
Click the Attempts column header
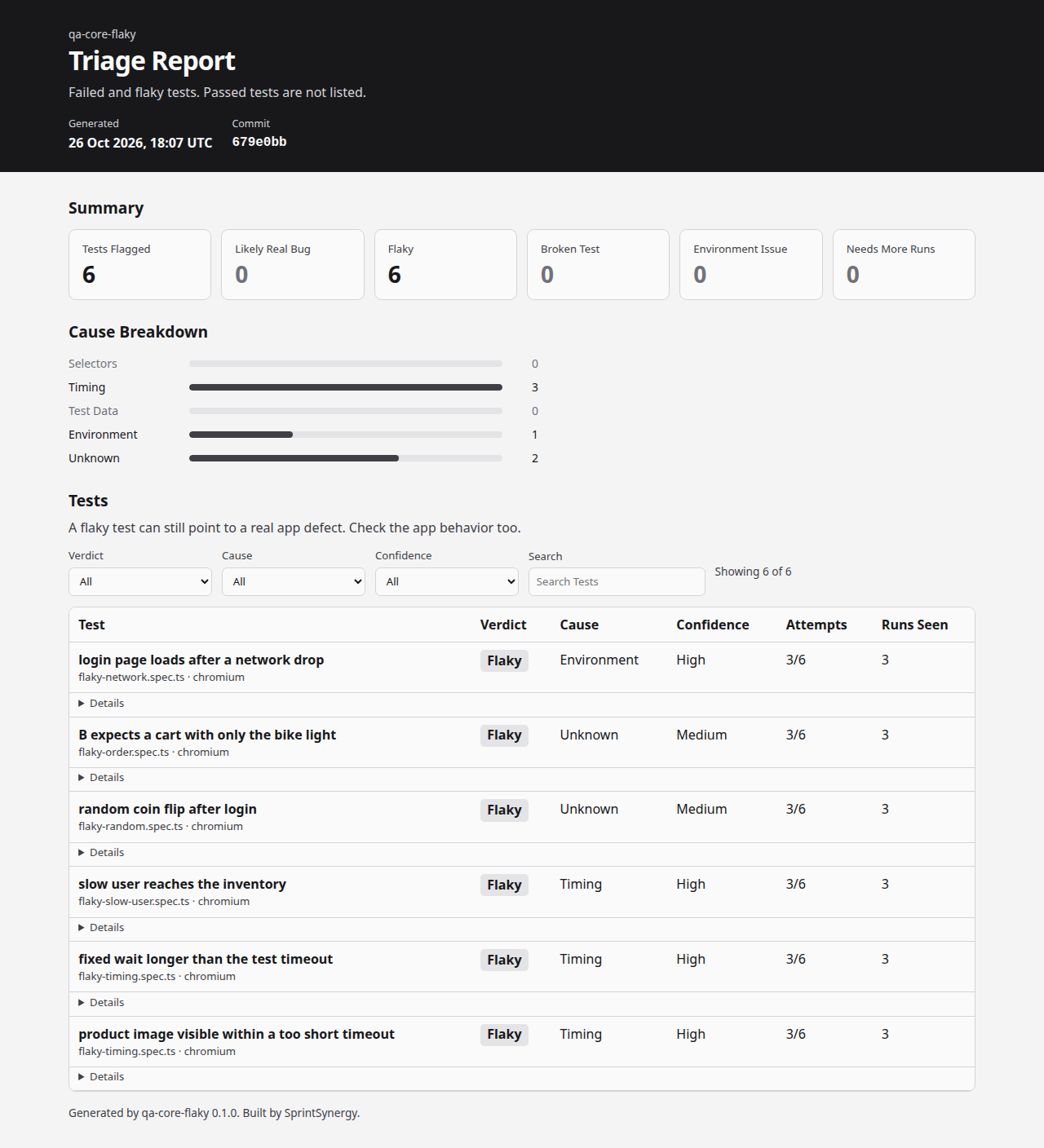pos(816,625)
